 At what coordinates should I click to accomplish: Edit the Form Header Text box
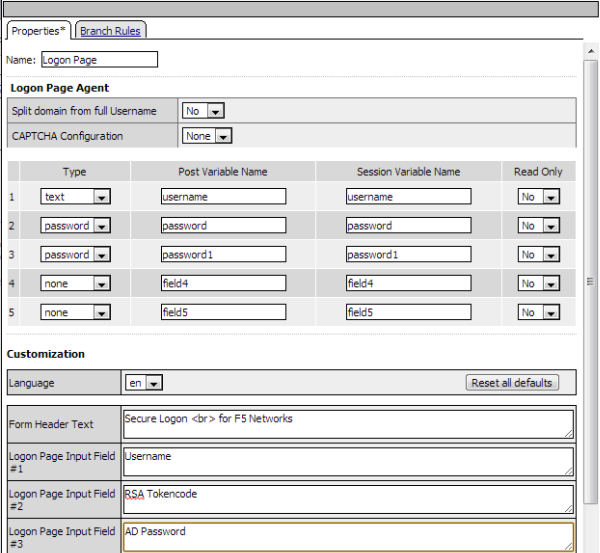(347, 424)
